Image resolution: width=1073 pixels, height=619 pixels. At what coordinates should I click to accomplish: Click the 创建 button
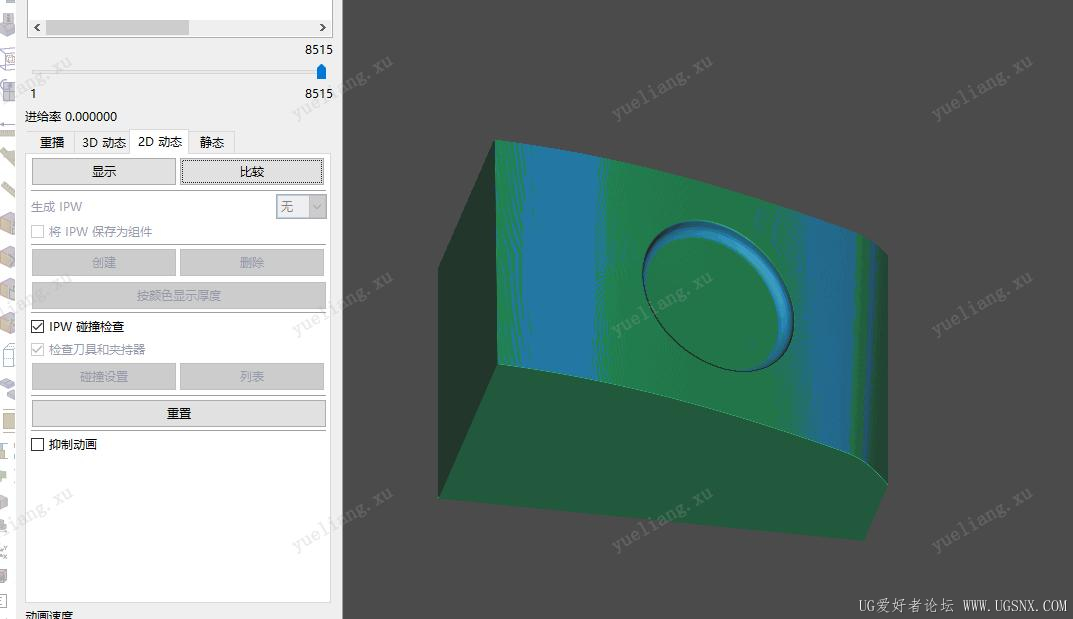click(104, 263)
